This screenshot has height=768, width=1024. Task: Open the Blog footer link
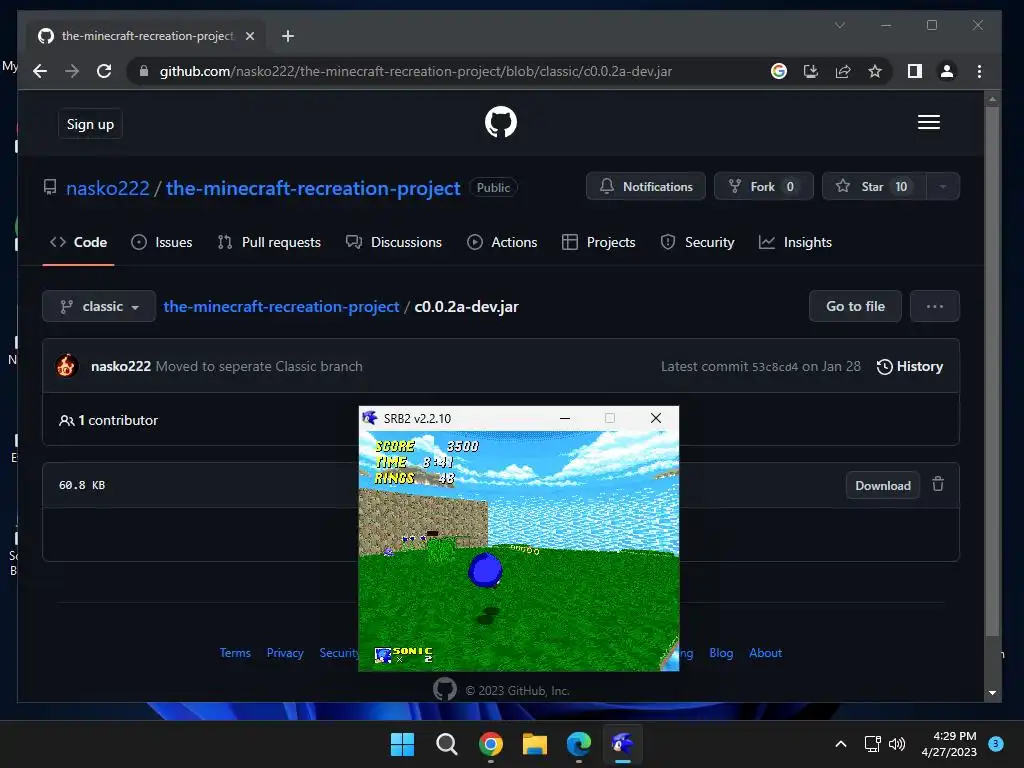coord(721,653)
